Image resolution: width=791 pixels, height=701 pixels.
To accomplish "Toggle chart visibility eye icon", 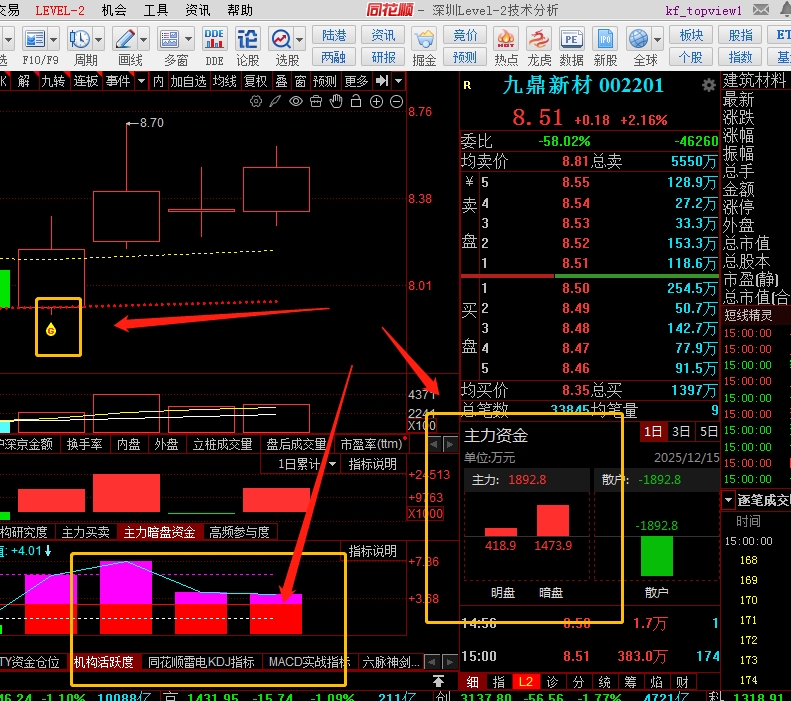I will click(296, 101).
